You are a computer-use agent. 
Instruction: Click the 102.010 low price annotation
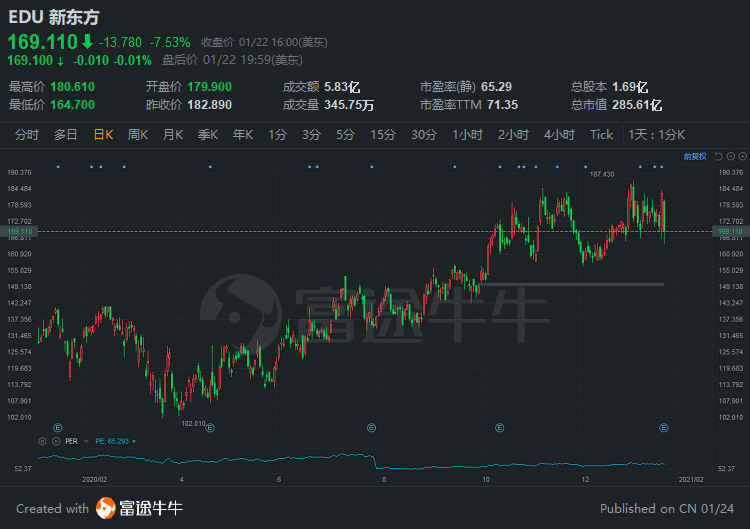click(x=193, y=423)
